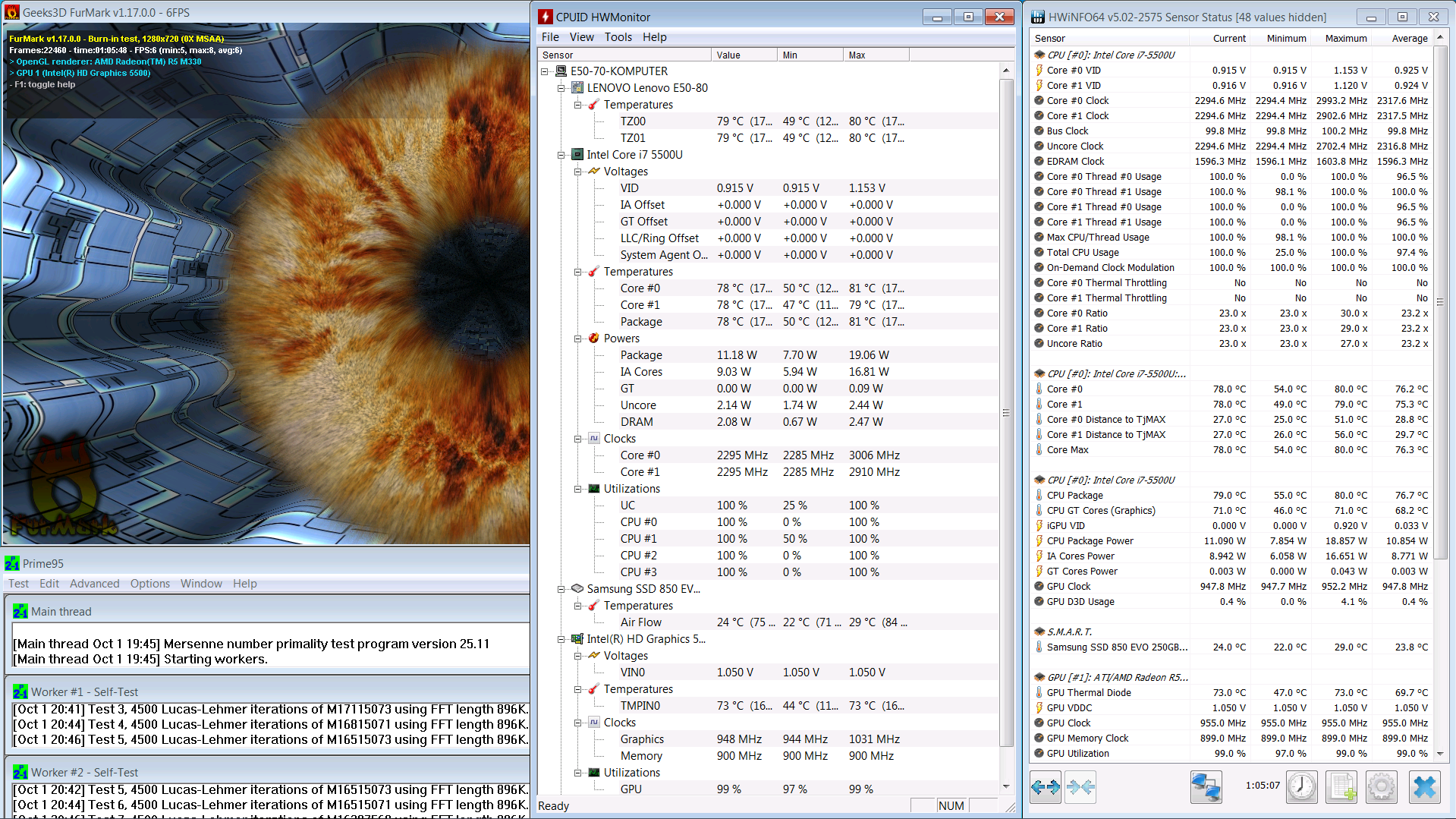
Task: Open HWMonitor View menu
Action: coord(582,37)
